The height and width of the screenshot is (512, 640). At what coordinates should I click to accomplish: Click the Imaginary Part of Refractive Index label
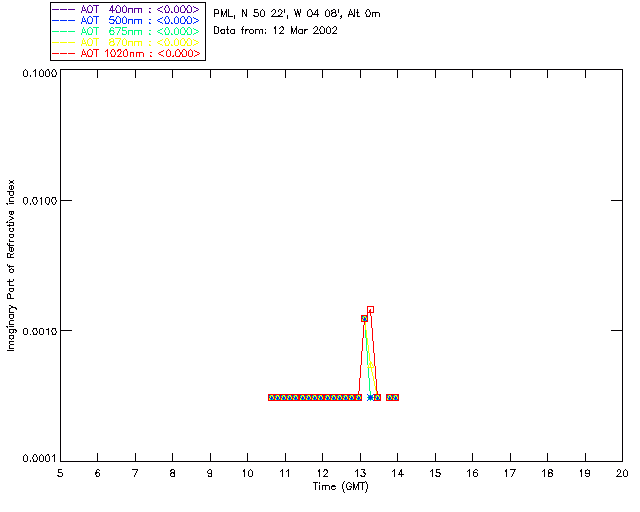[11, 265]
